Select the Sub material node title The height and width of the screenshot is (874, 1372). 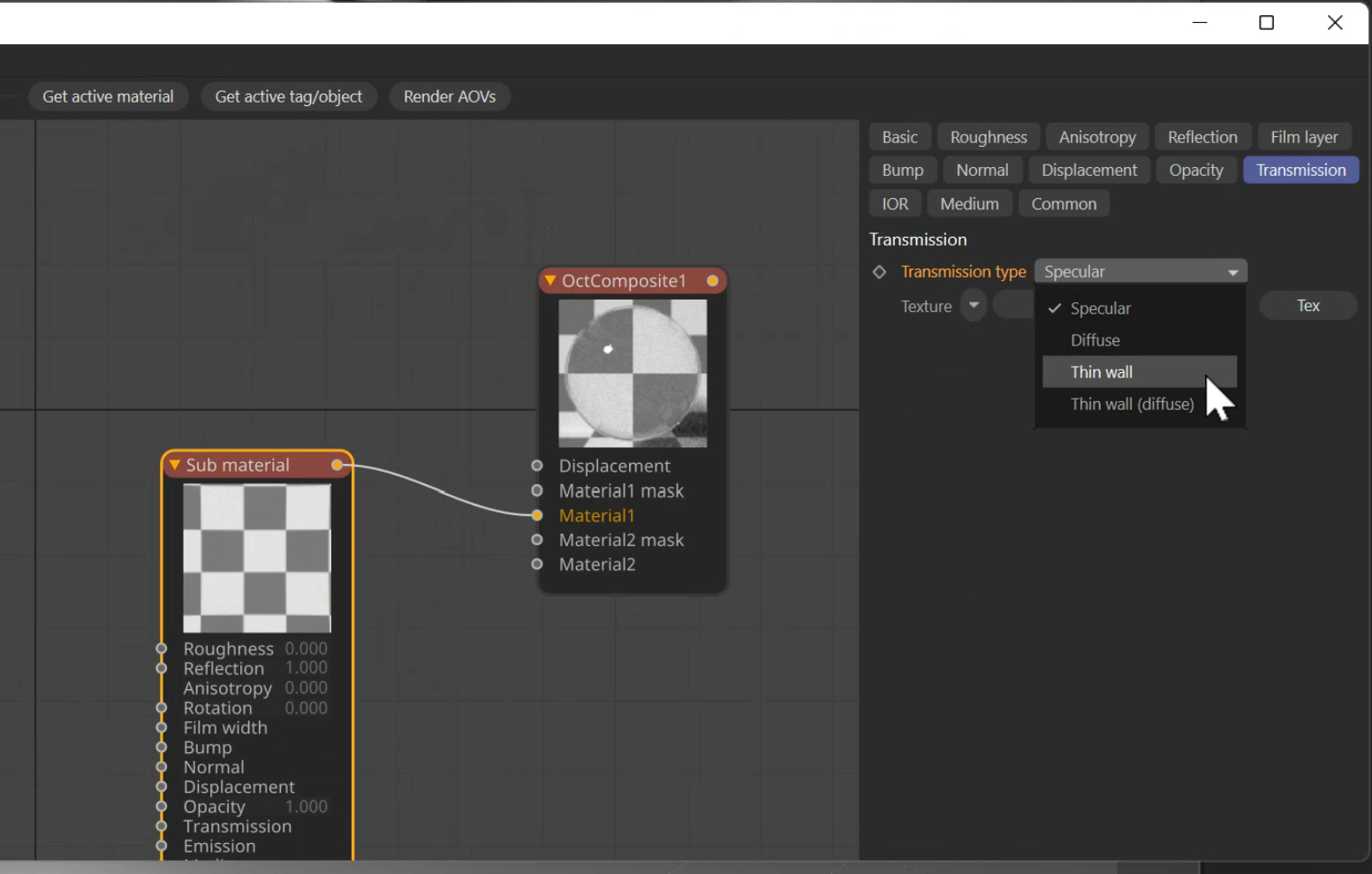(x=238, y=465)
